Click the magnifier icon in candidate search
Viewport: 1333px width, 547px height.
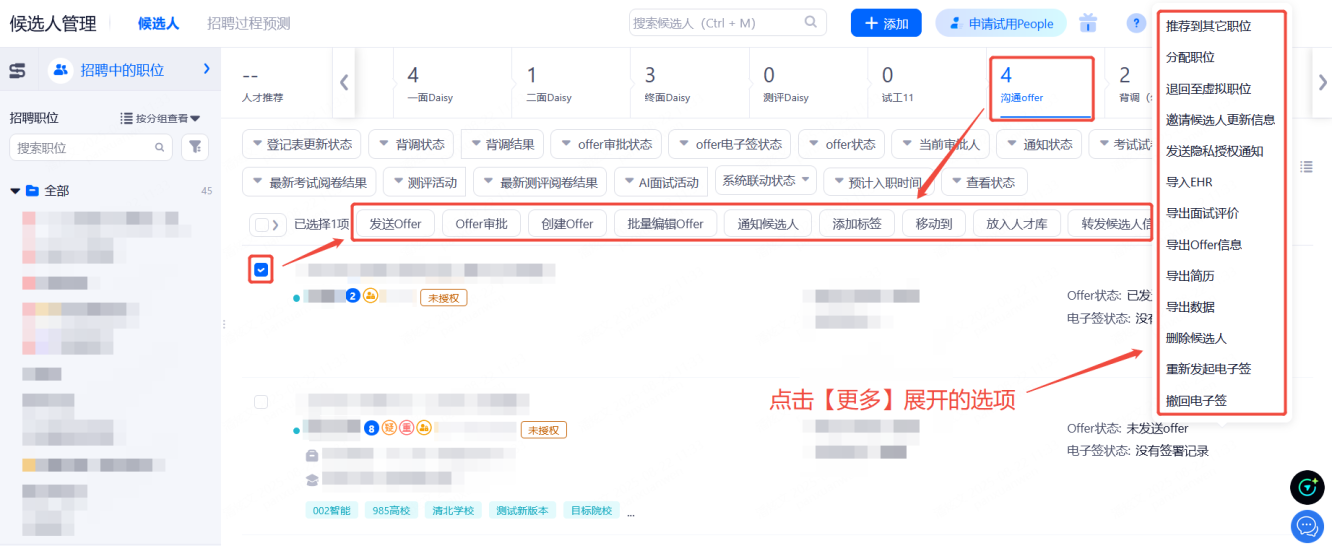pos(810,22)
